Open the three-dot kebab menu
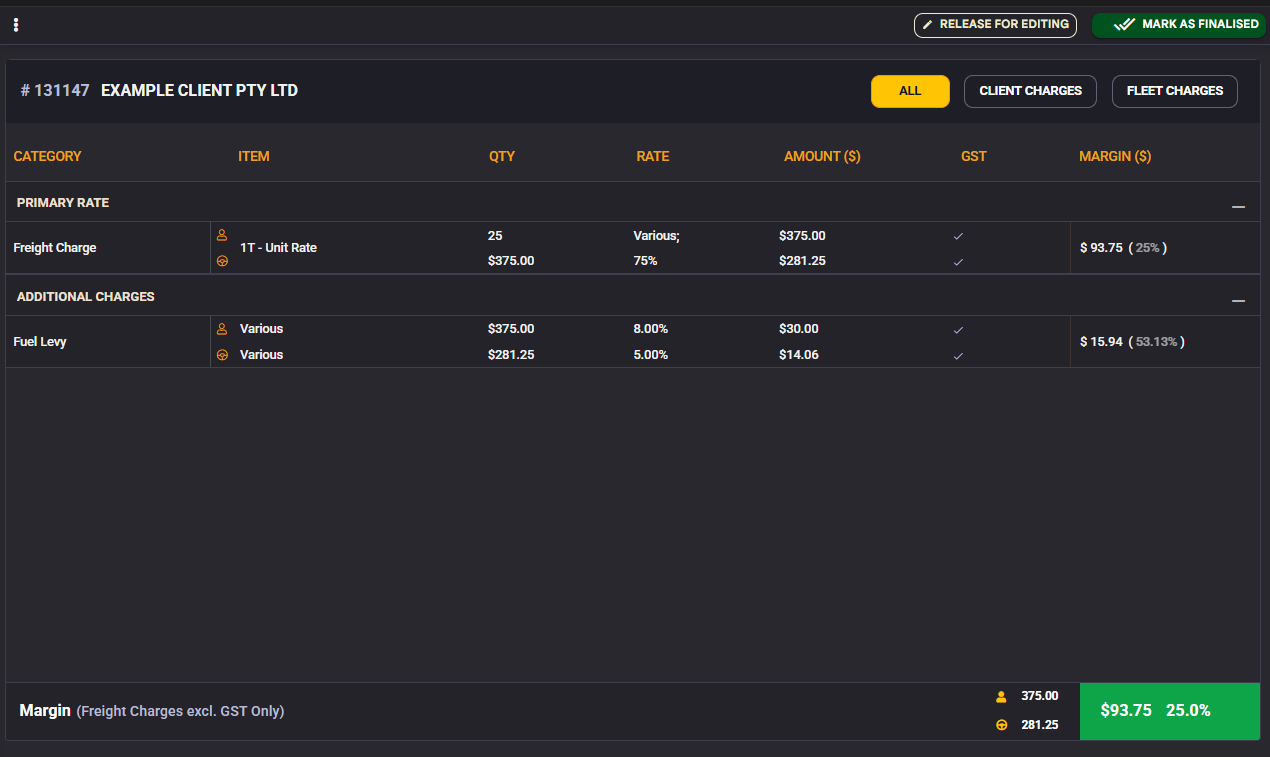Screen dimensions: 1270x757 [x=16, y=25]
